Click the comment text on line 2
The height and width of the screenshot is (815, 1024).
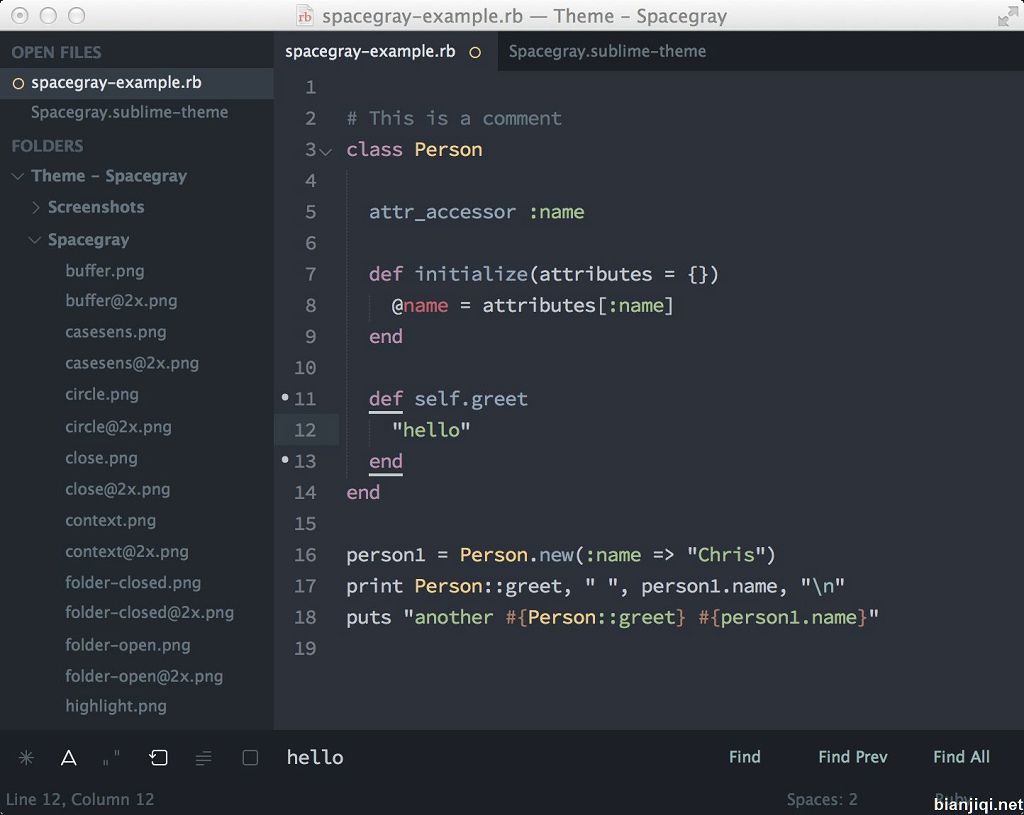[454, 118]
